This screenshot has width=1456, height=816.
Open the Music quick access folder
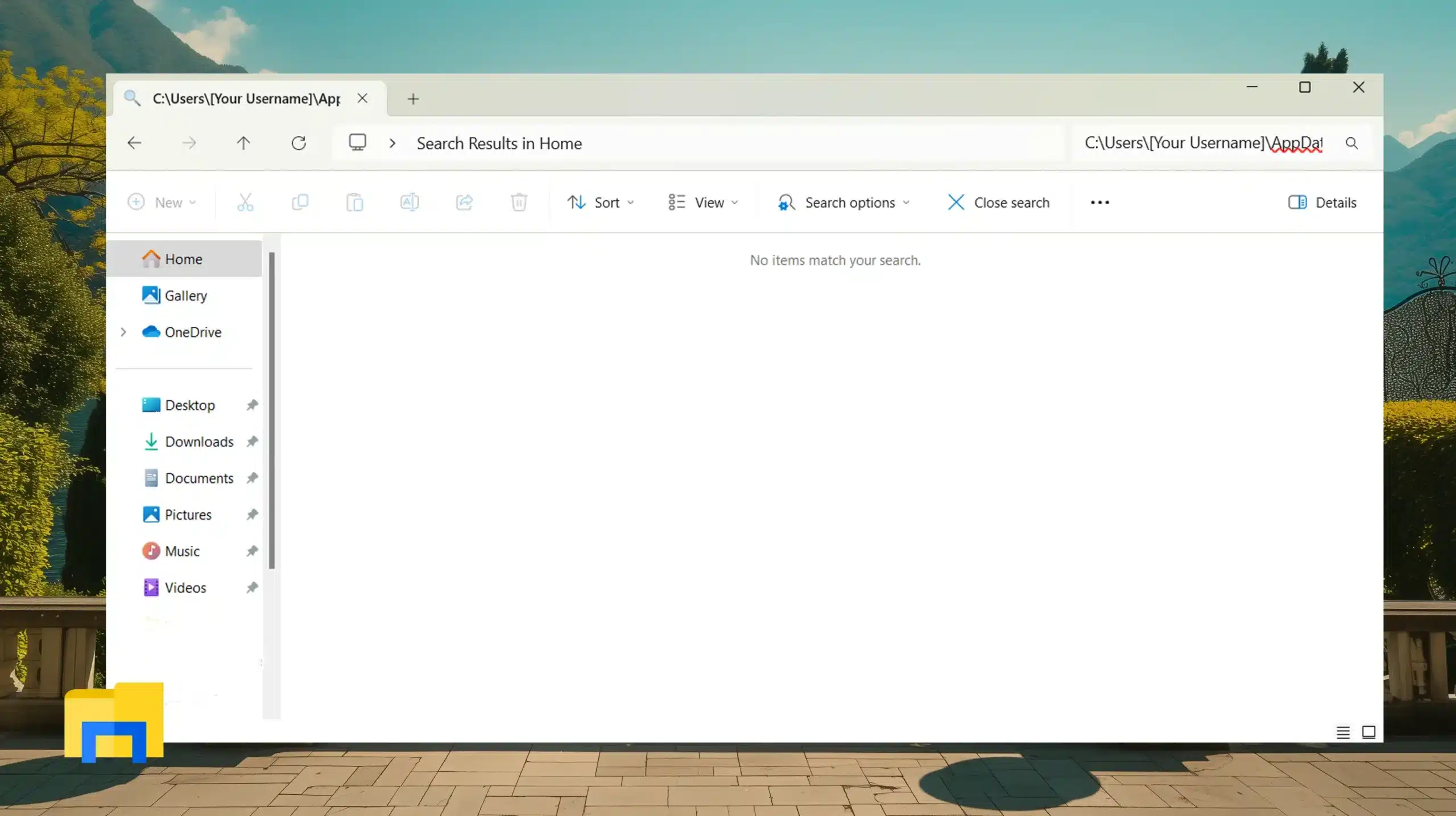click(x=171, y=551)
